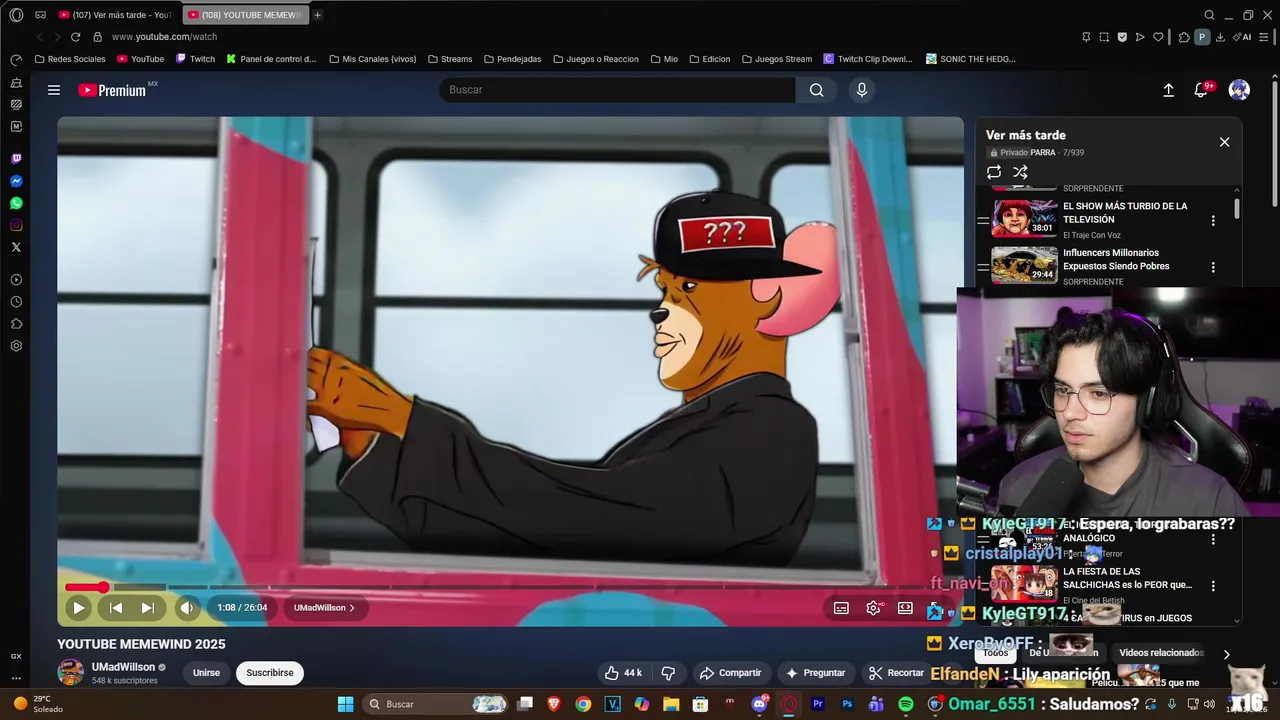Open Opera sidebar settings gear
Image resolution: width=1280 pixels, height=720 pixels.
pos(16,346)
